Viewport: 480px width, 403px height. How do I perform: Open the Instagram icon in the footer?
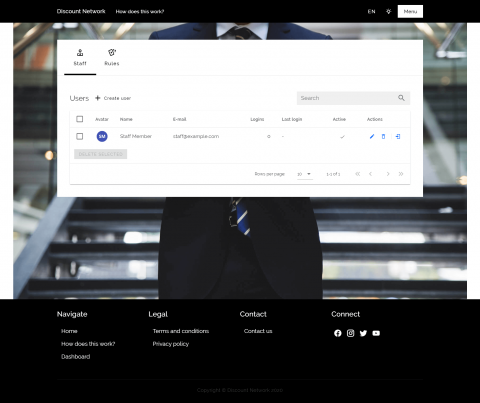tap(350, 333)
